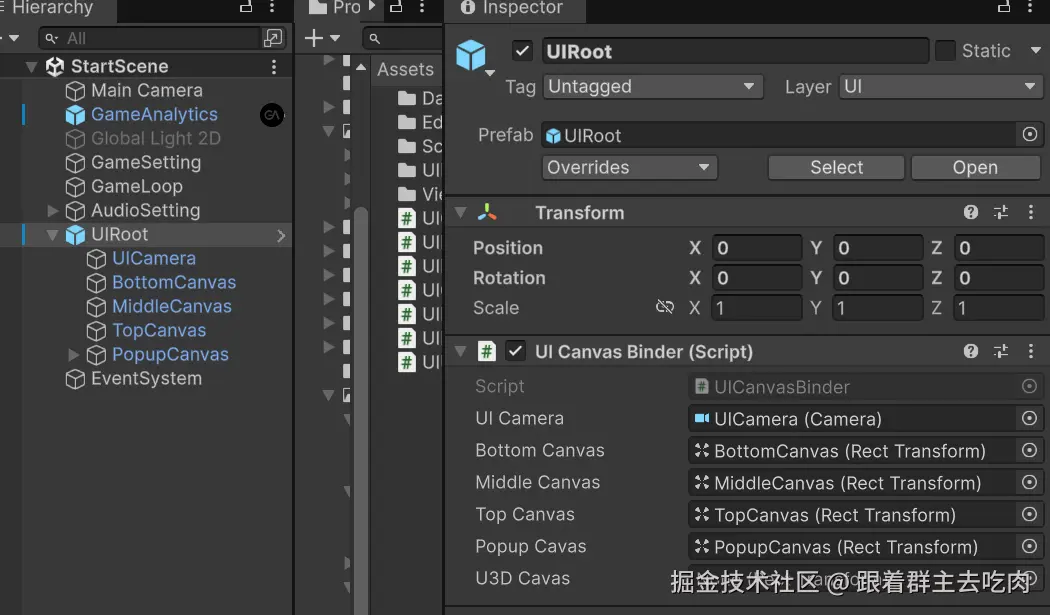Open the Layer dropdown showing UI
Screen dimensions: 1050x615
pyautogui.click(x=941, y=87)
